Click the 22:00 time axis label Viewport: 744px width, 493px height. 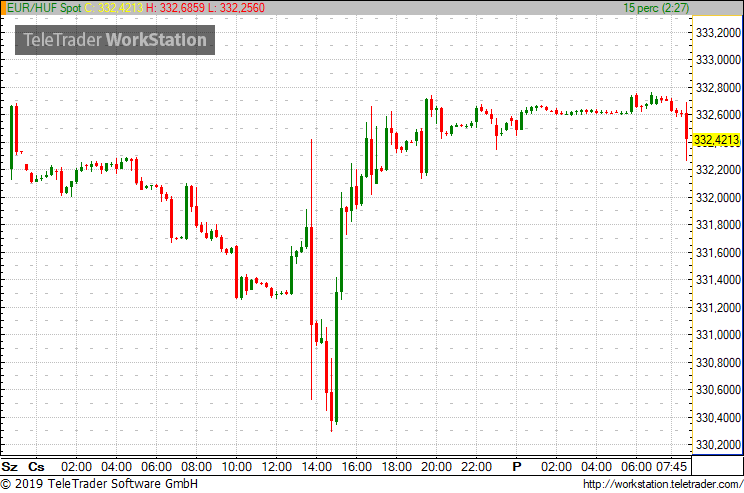(476, 467)
